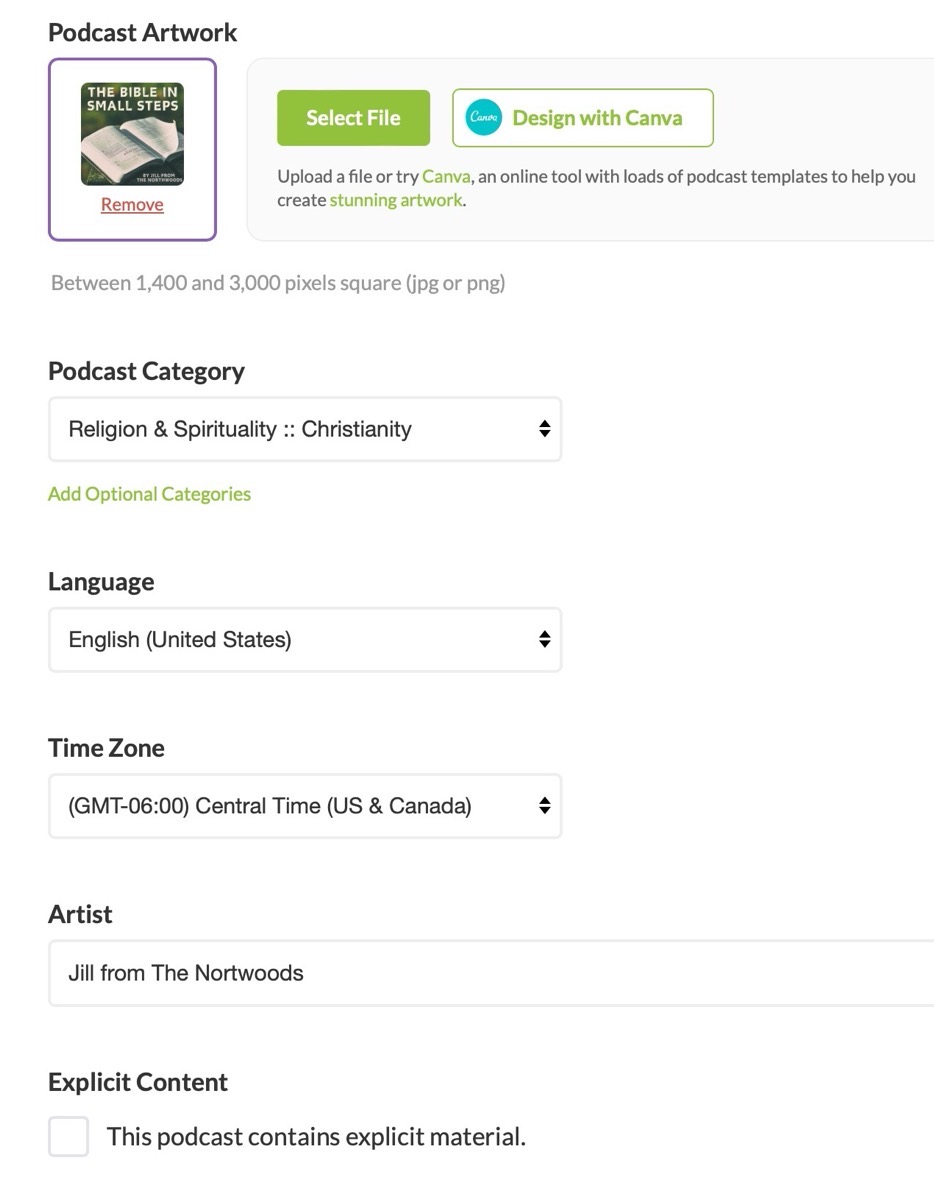The height and width of the screenshot is (1200, 934).
Task: Click Add Optional Categories
Action: (150, 494)
